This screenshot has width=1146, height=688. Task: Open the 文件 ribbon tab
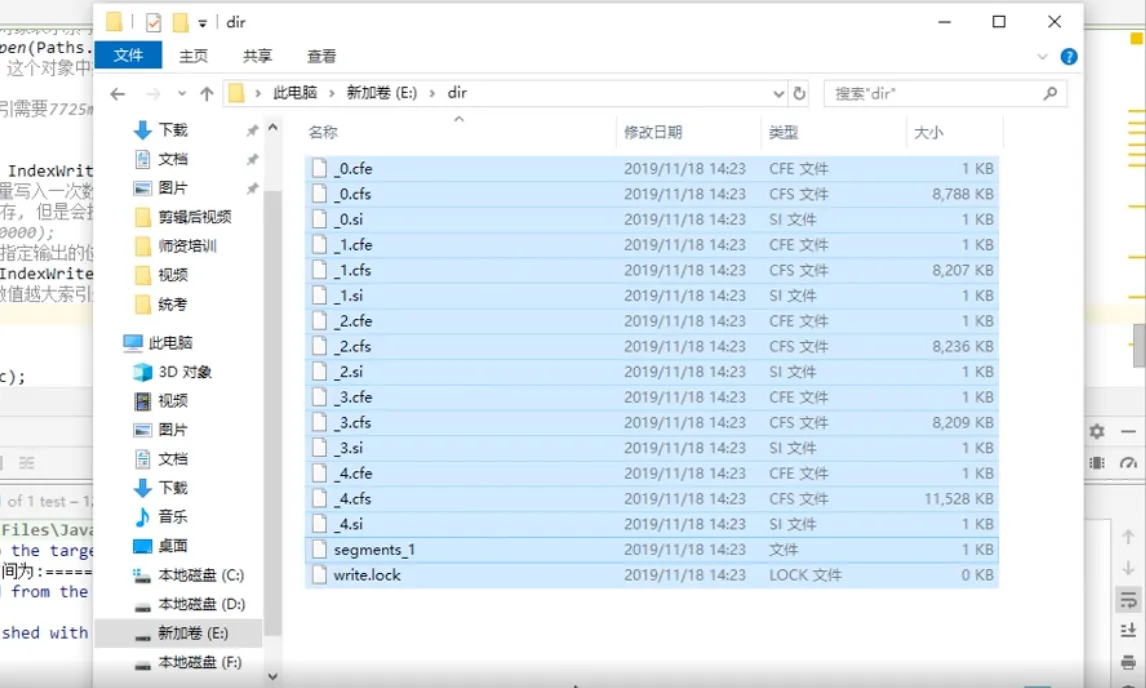(x=128, y=56)
